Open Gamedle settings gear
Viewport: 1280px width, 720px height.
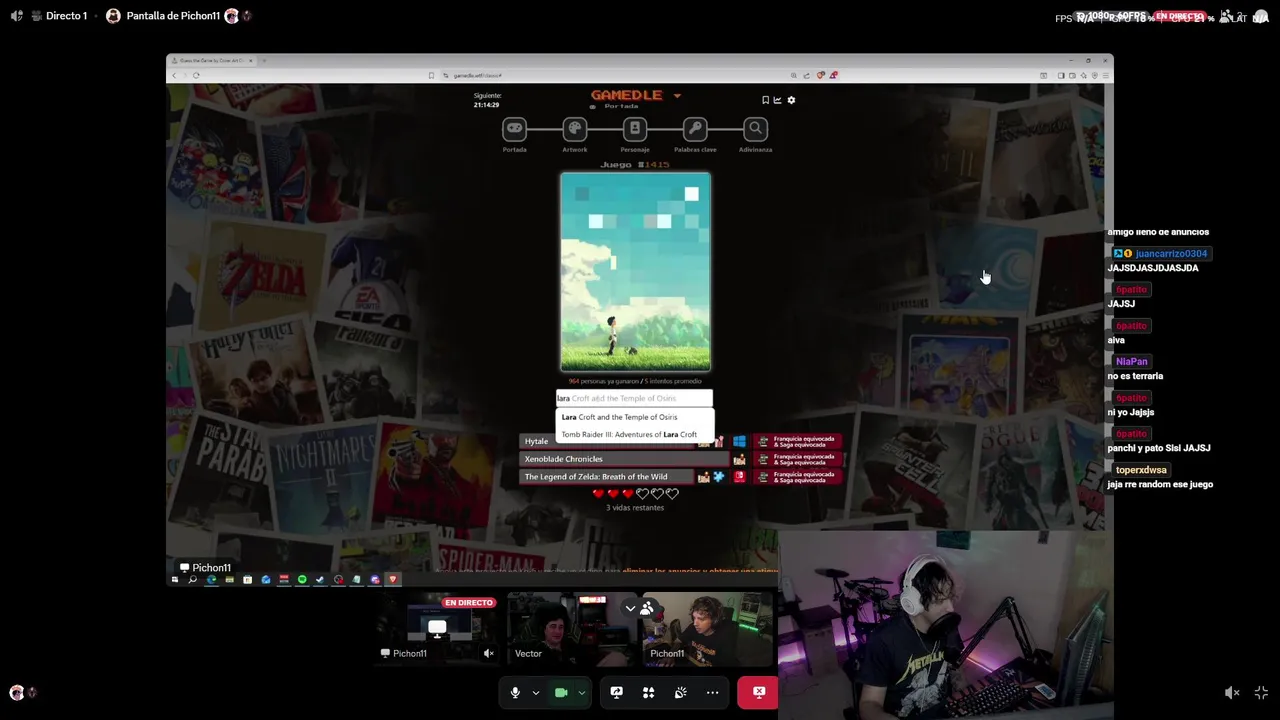[x=791, y=100]
